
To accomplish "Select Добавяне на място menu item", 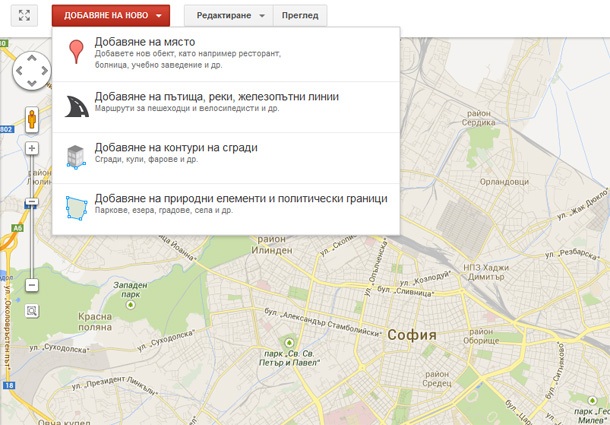I will (x=226, y=54).
